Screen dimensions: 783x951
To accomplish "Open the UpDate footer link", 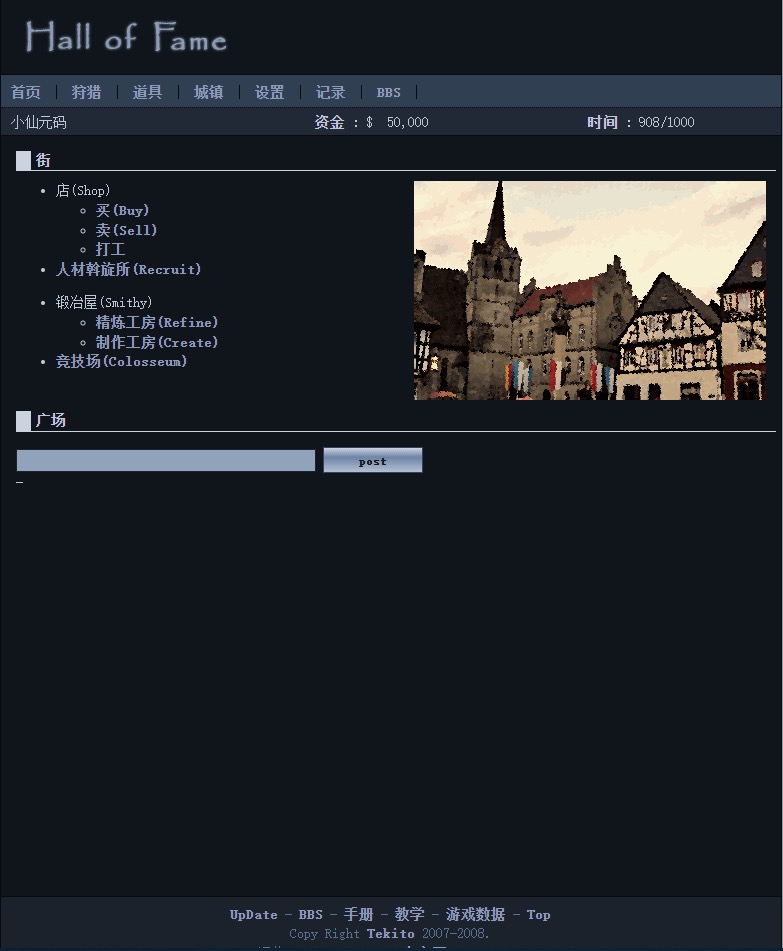I will pyautogui.click(x=254, y=915).
